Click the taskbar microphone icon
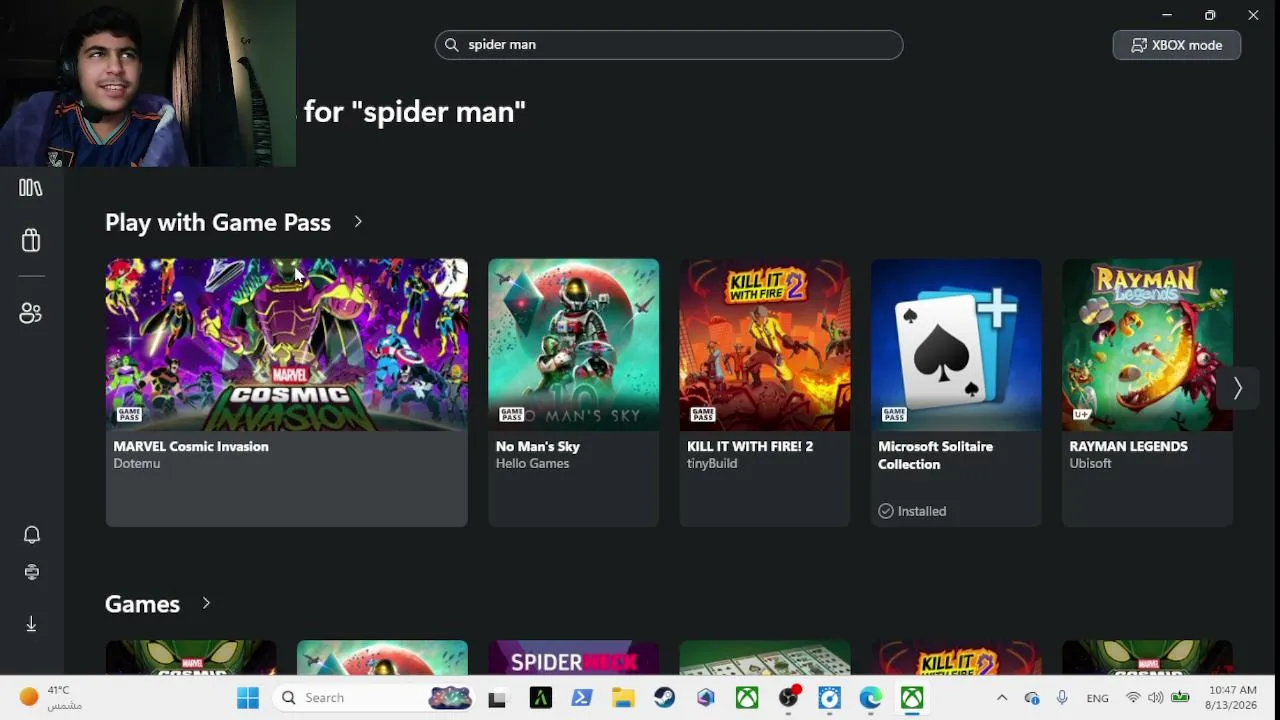This screenshot has height=720, width=1280. tap(1062, 698)
